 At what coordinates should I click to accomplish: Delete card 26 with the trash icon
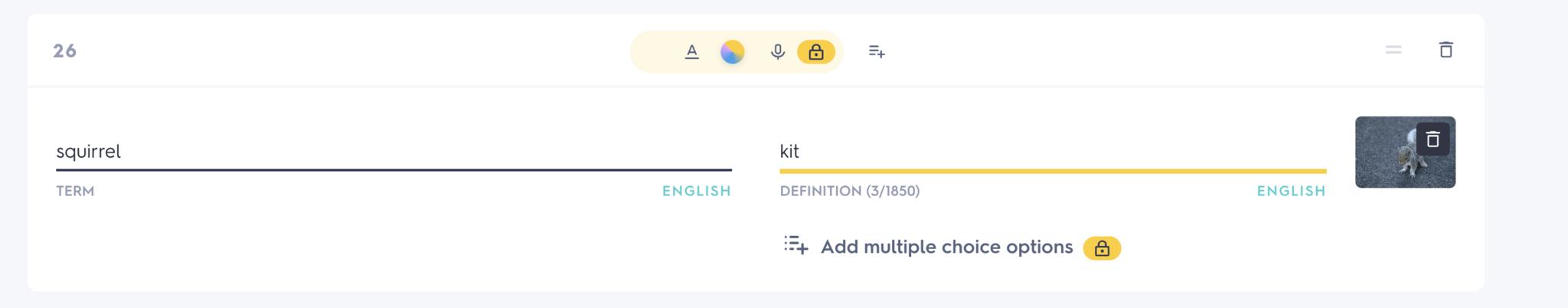tap(1445, 50)
